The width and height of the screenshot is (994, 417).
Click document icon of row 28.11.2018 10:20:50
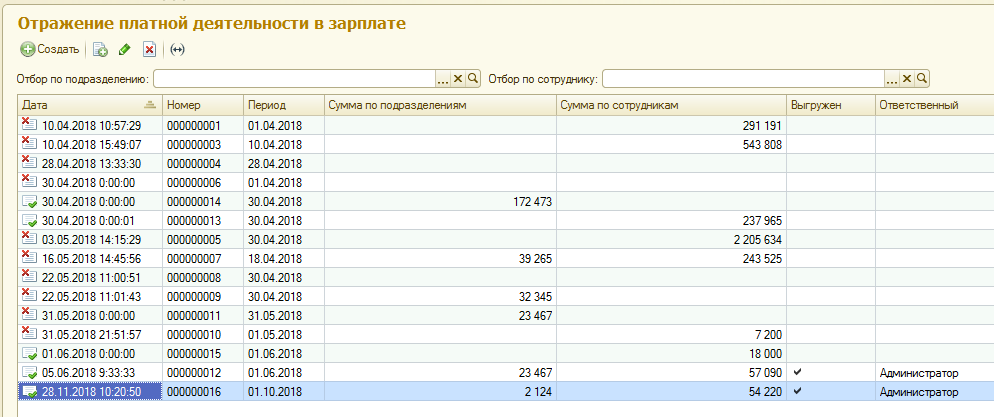[x=29, y=392]
